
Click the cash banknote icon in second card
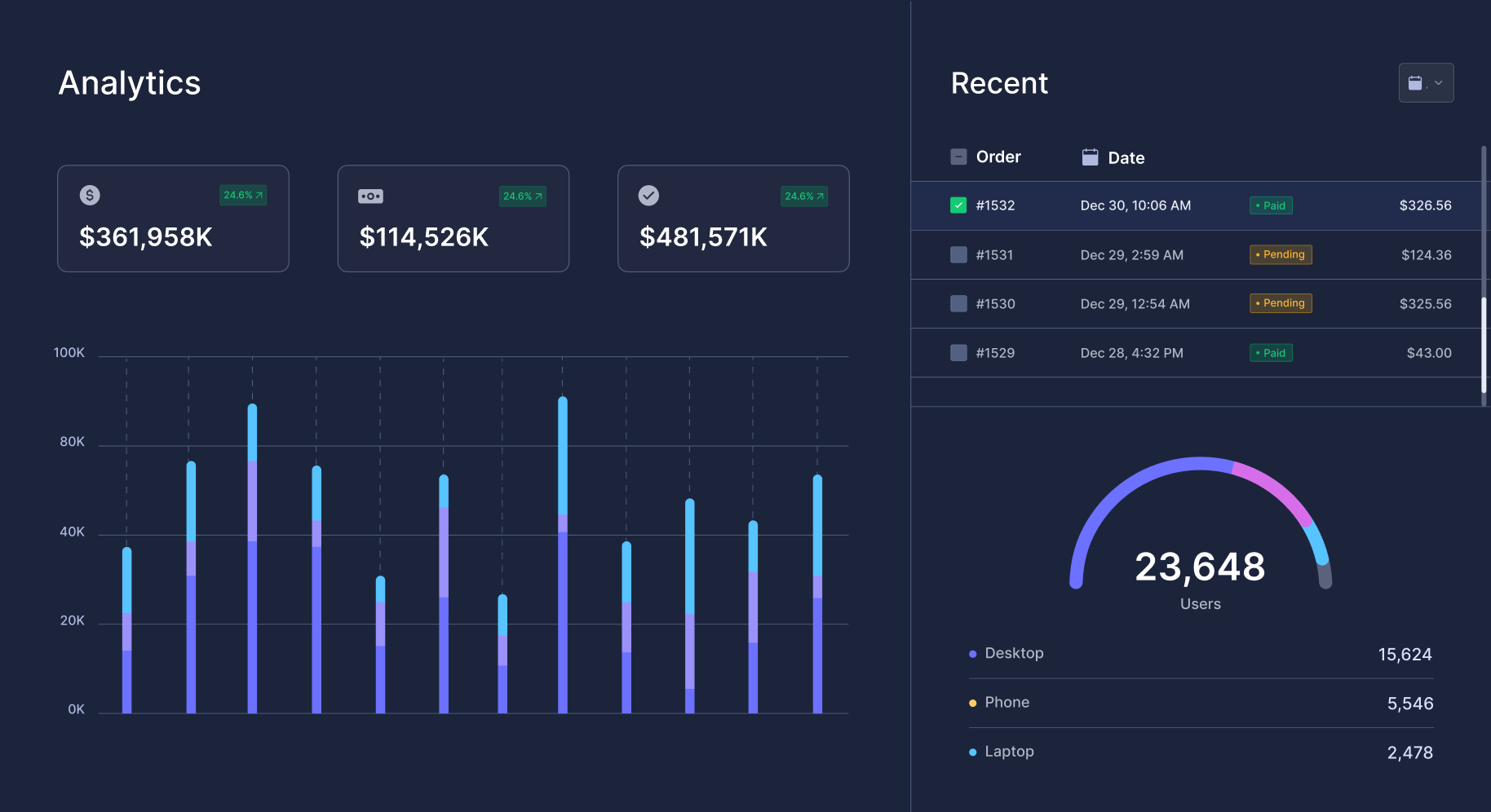click(x=370, y=196)
